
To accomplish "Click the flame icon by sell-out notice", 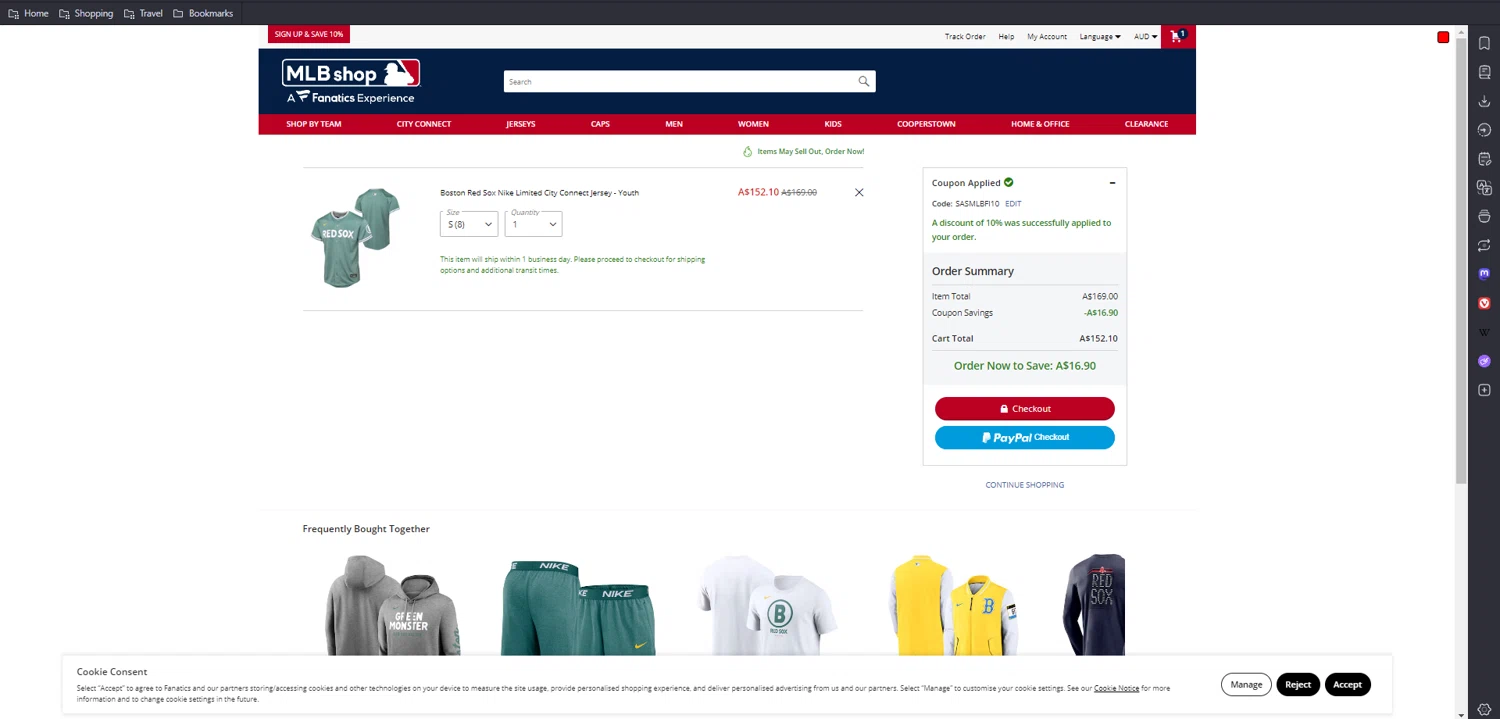I will click(x=747, y=151).
